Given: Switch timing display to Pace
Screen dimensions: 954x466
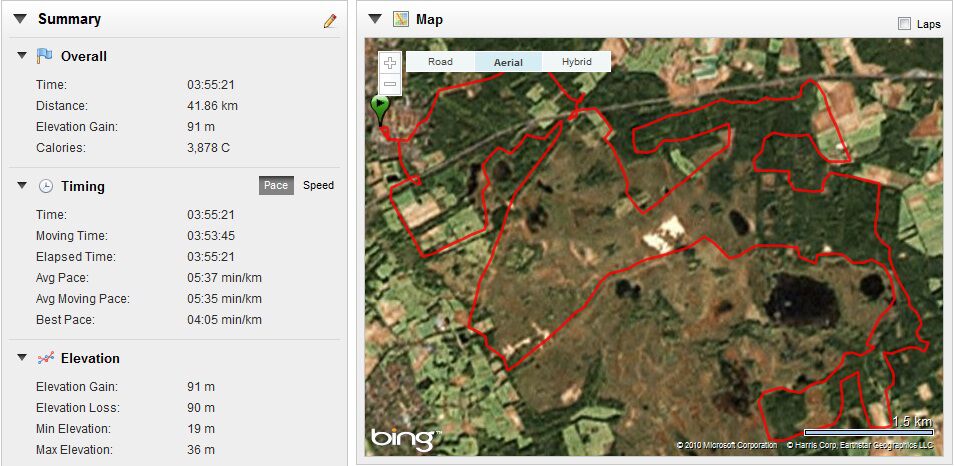Looking at the screenshot, I should click(276, 185).
